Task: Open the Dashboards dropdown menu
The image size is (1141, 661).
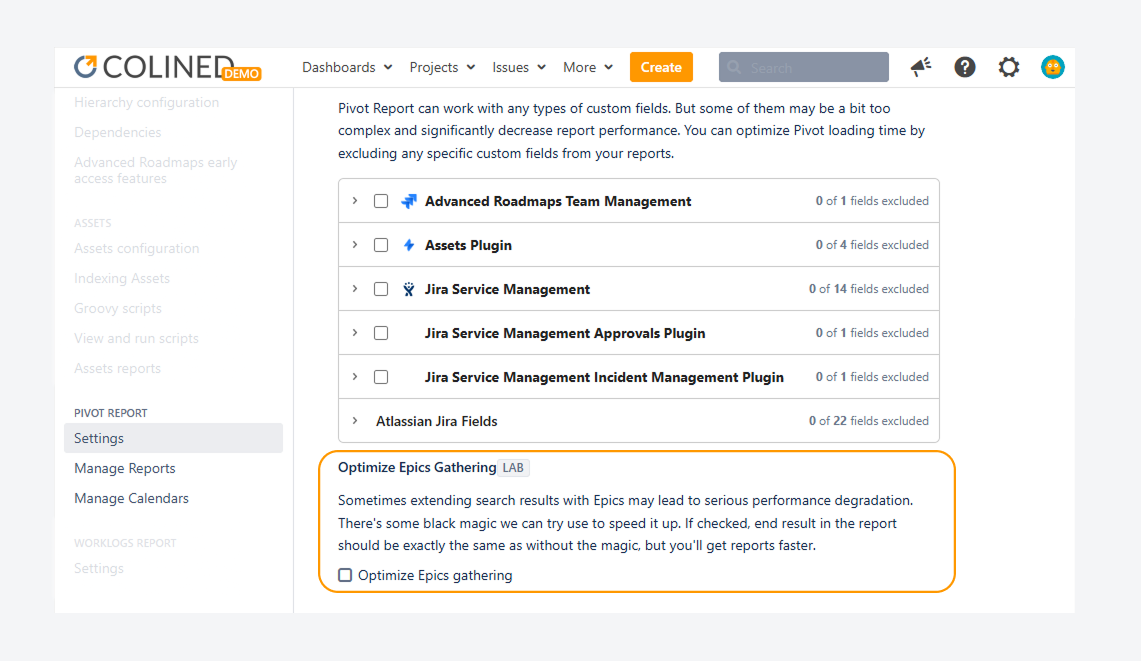Action: pos(347,67)
